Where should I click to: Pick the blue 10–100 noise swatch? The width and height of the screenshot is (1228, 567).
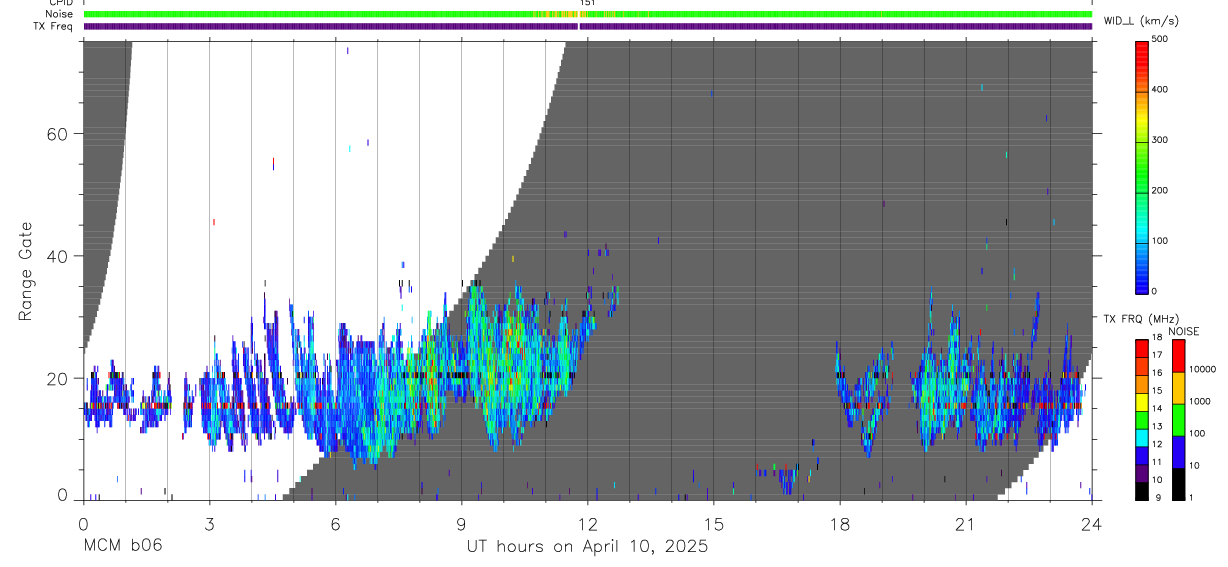[1178, 452]
